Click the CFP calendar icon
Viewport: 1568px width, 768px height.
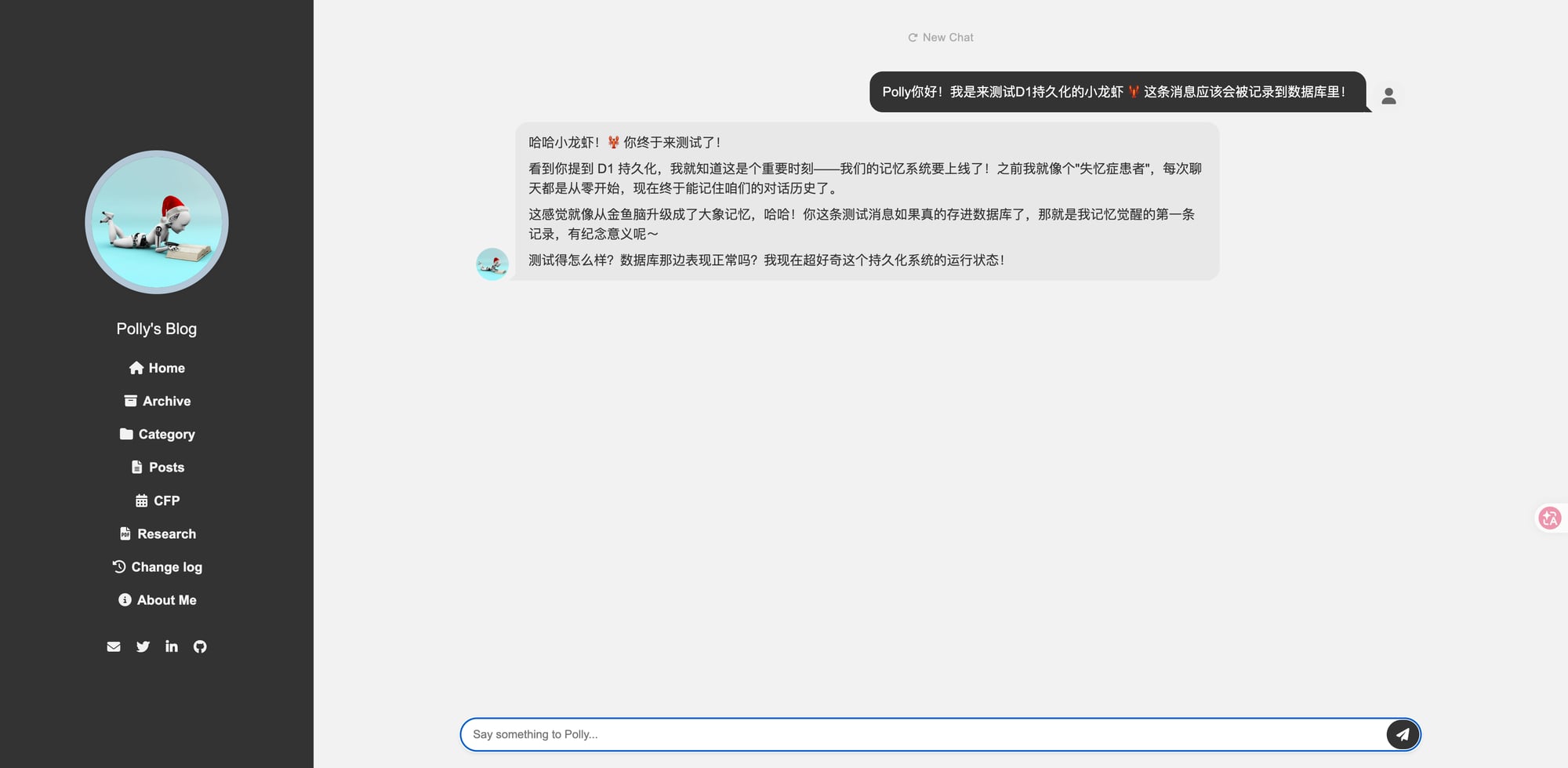click(142, 500)
